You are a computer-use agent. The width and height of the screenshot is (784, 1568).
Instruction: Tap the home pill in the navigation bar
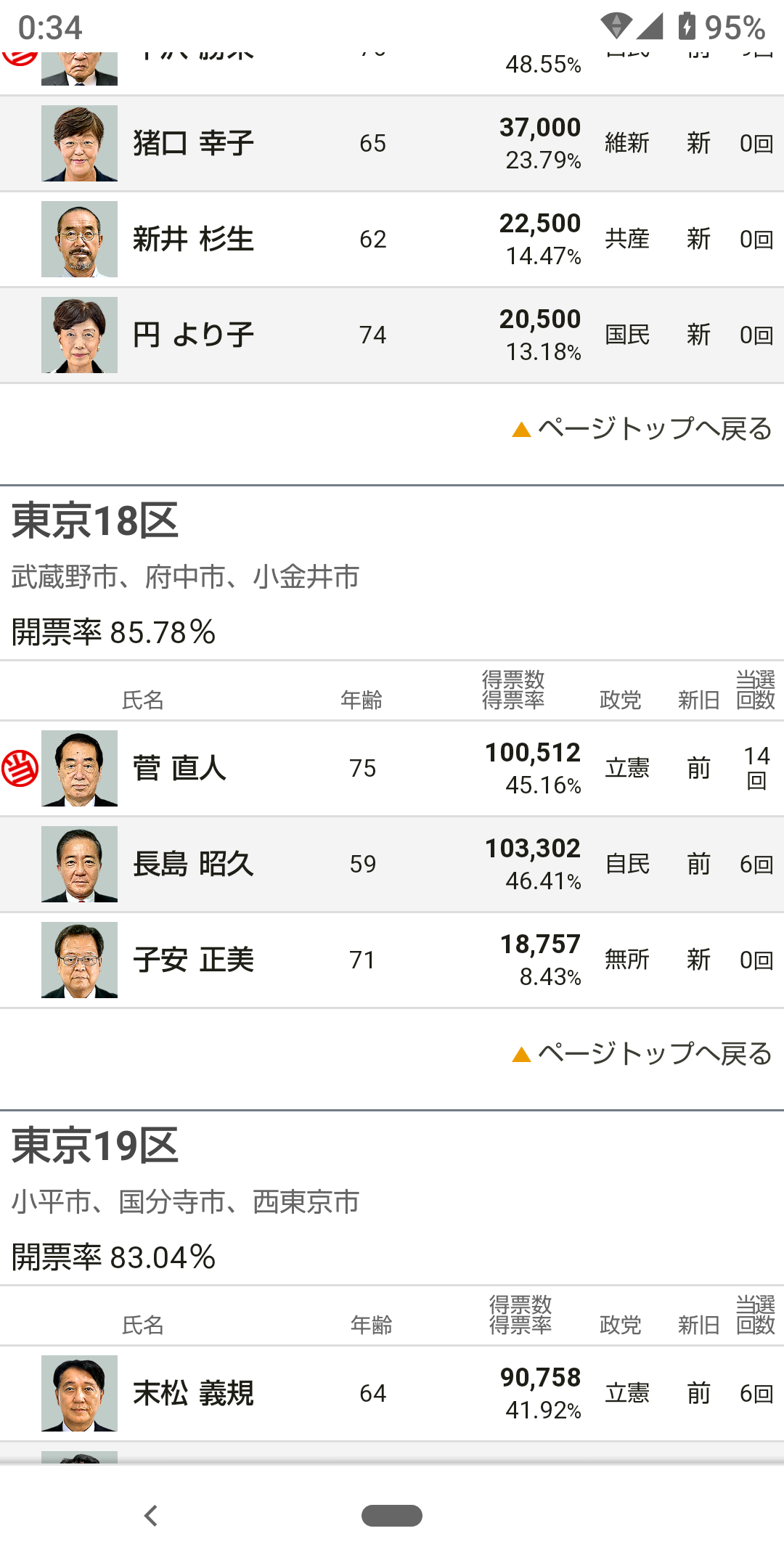(x=392, y=1516)
